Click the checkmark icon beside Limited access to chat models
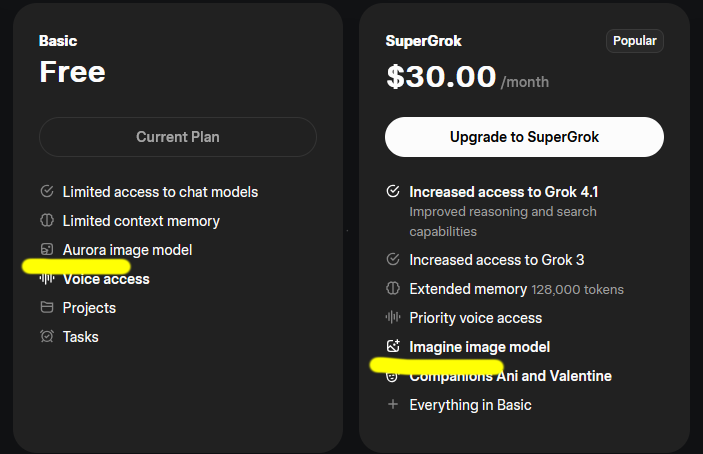This screenshot has width=703, height=454. click(46, 191)
